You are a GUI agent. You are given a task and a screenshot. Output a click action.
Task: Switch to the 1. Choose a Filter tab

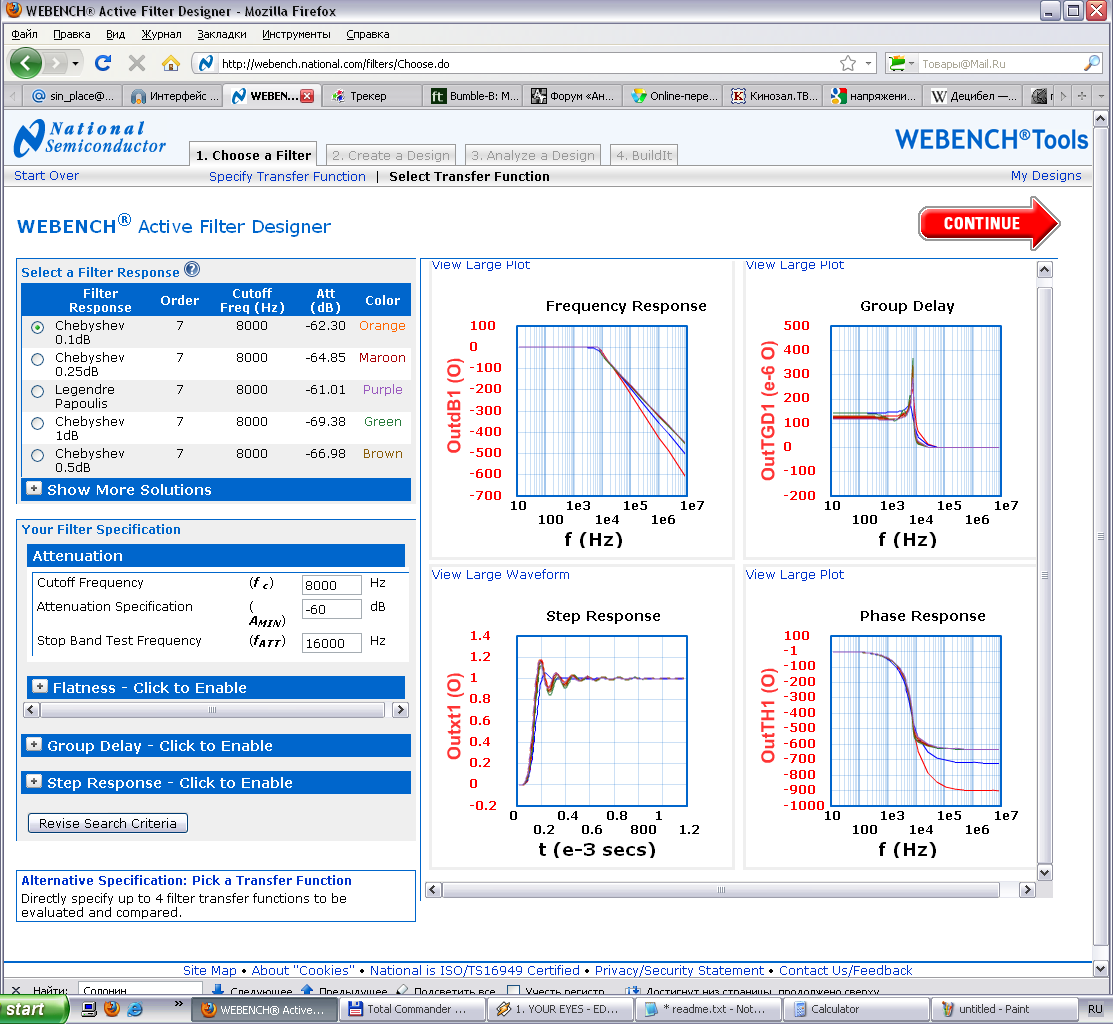pos(253,155)
